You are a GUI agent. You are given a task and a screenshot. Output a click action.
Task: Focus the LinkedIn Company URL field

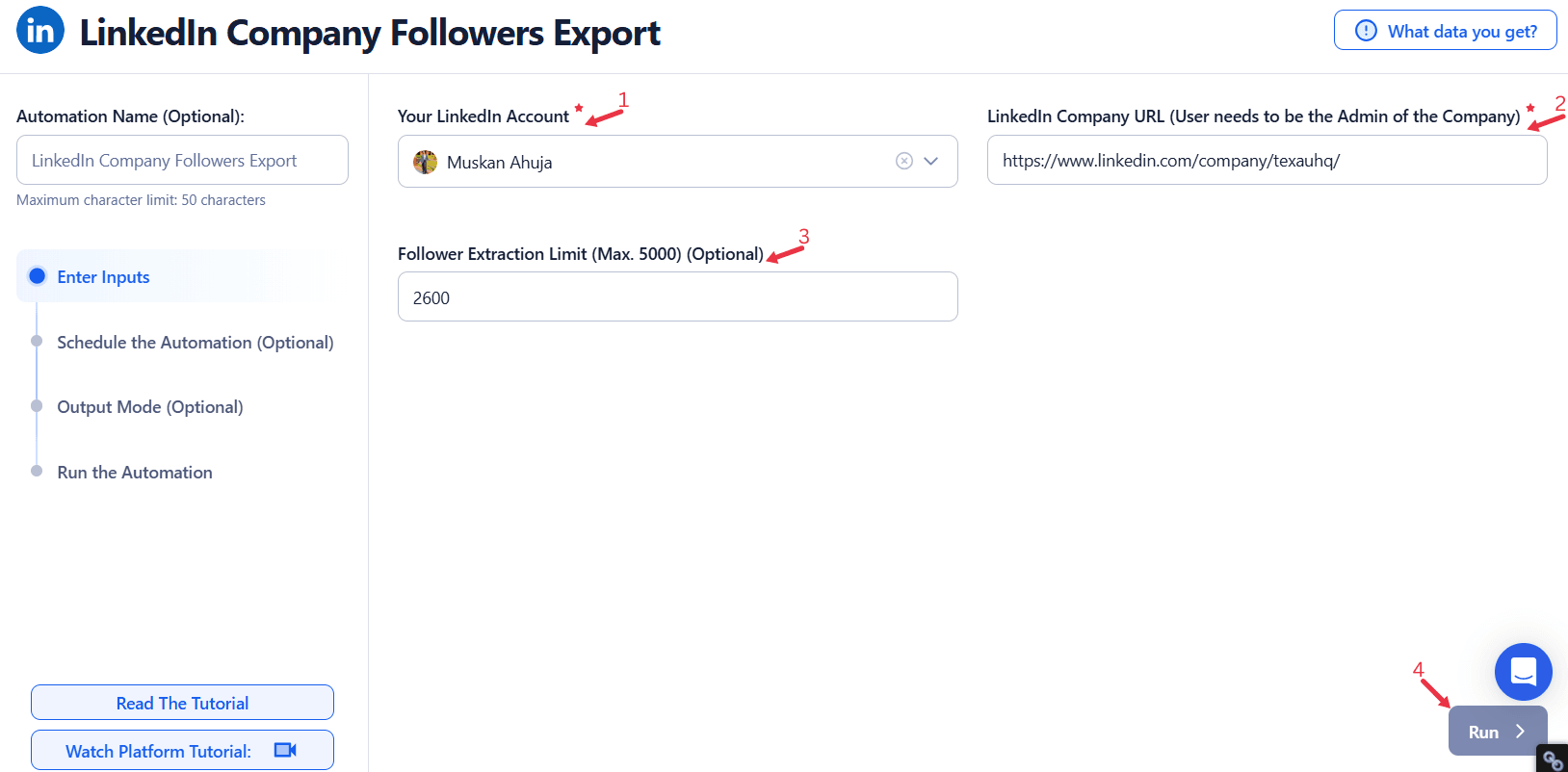tap(1267, 161)
